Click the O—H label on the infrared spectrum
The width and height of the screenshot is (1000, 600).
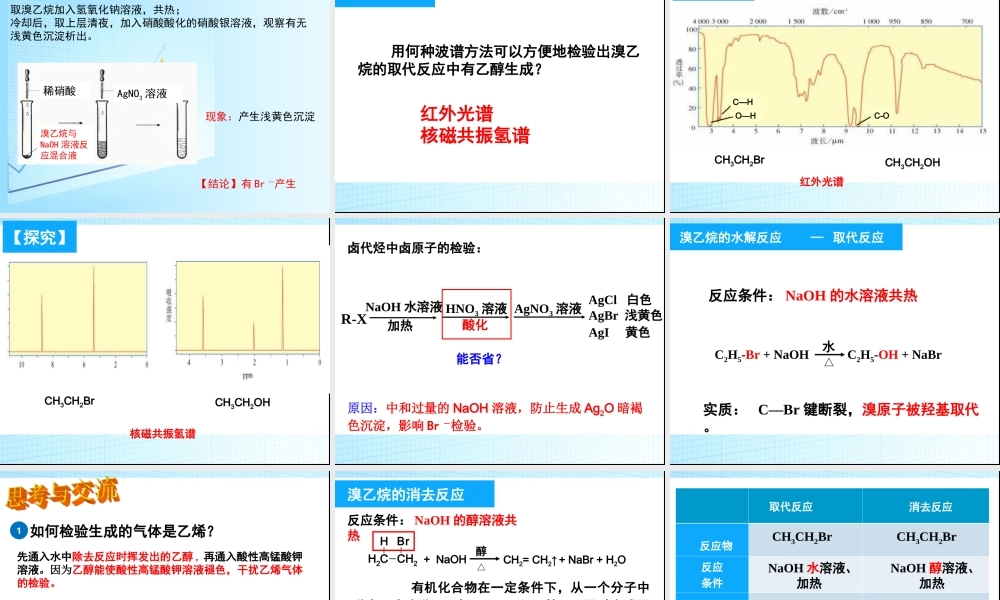[746, 116]
